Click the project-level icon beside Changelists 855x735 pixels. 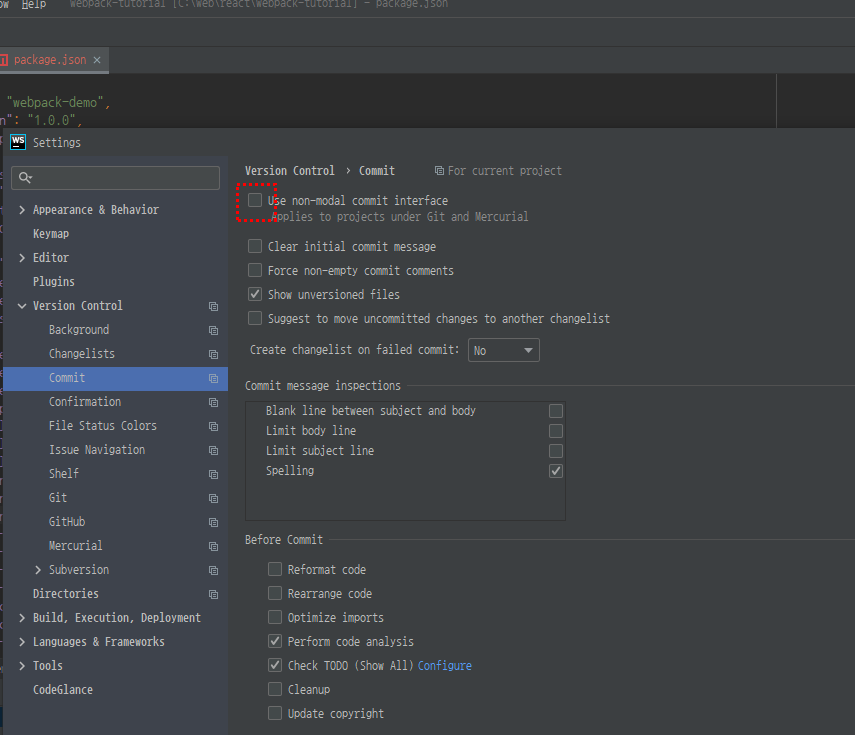pyautogui.click(x=213, y=354)
